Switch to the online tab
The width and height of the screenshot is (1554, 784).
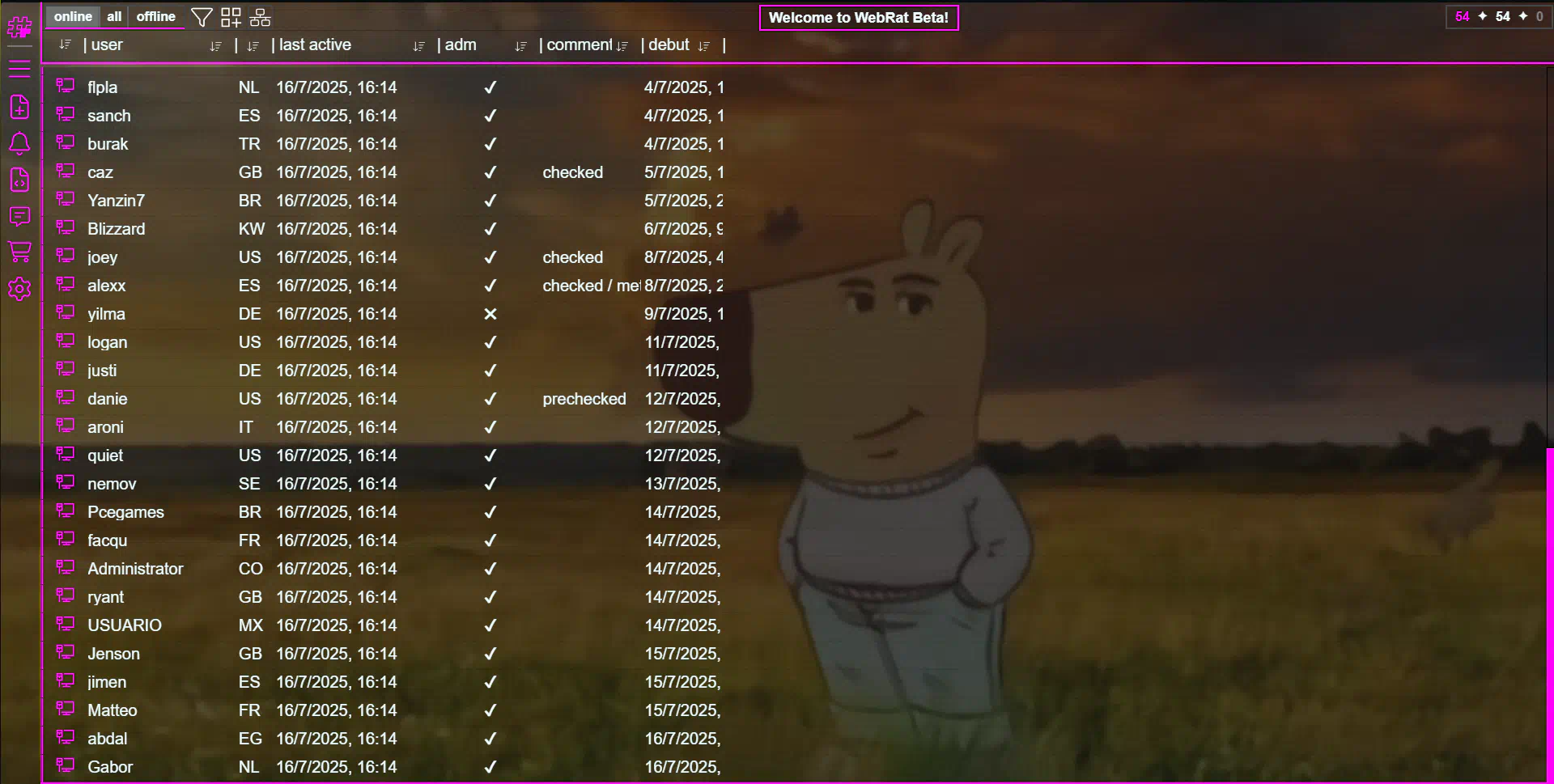click(73, 16)
